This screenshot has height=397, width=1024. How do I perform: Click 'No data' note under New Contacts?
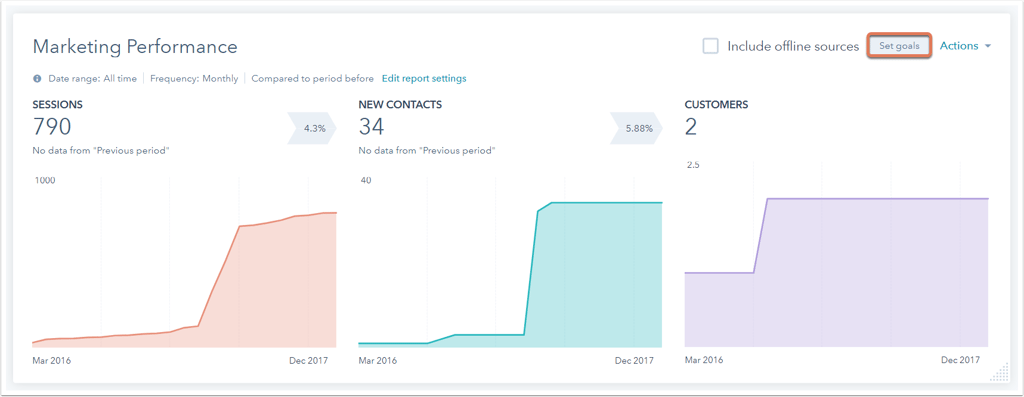pyautogui.click(x=426, y=151)
